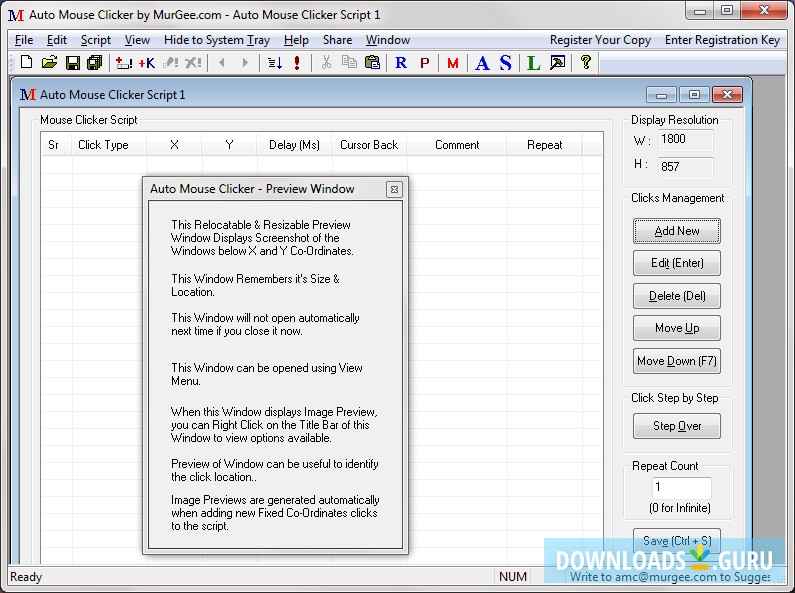The image size is (795, 593).
Task: Click the red exclamation mark icon
Action: coord(297,63)
